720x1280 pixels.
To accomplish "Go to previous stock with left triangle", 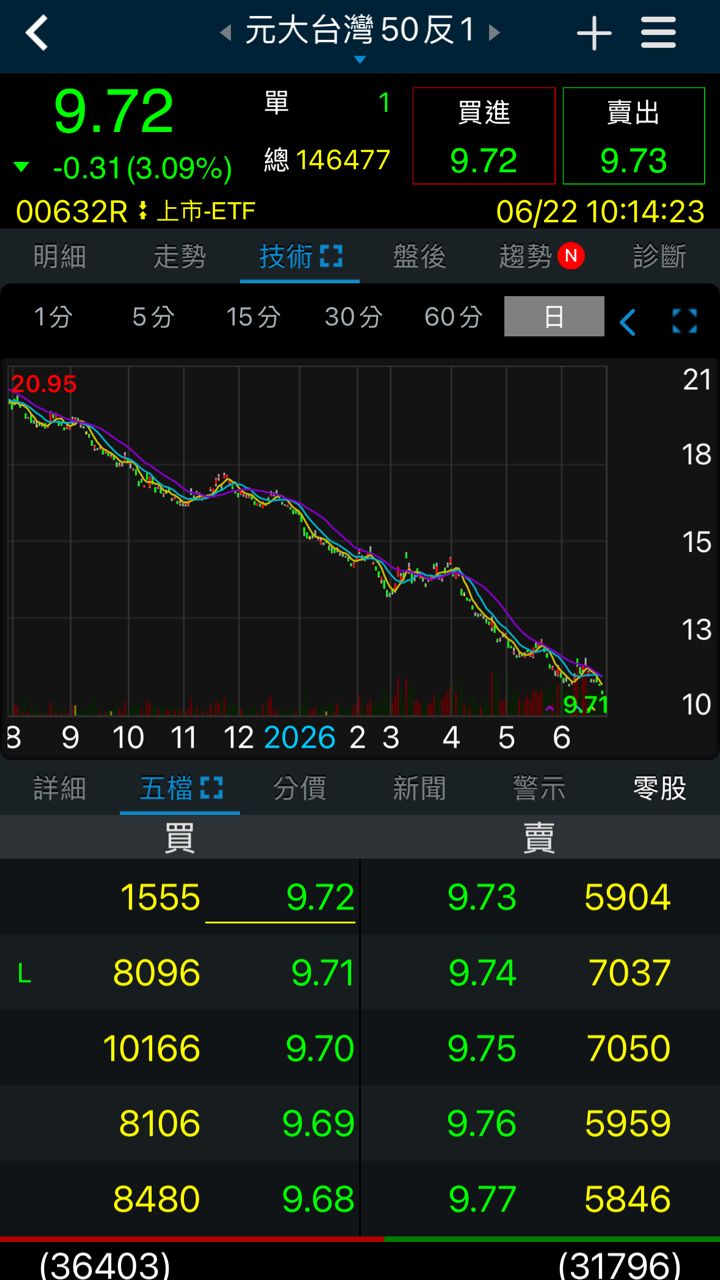I will 226,33.
